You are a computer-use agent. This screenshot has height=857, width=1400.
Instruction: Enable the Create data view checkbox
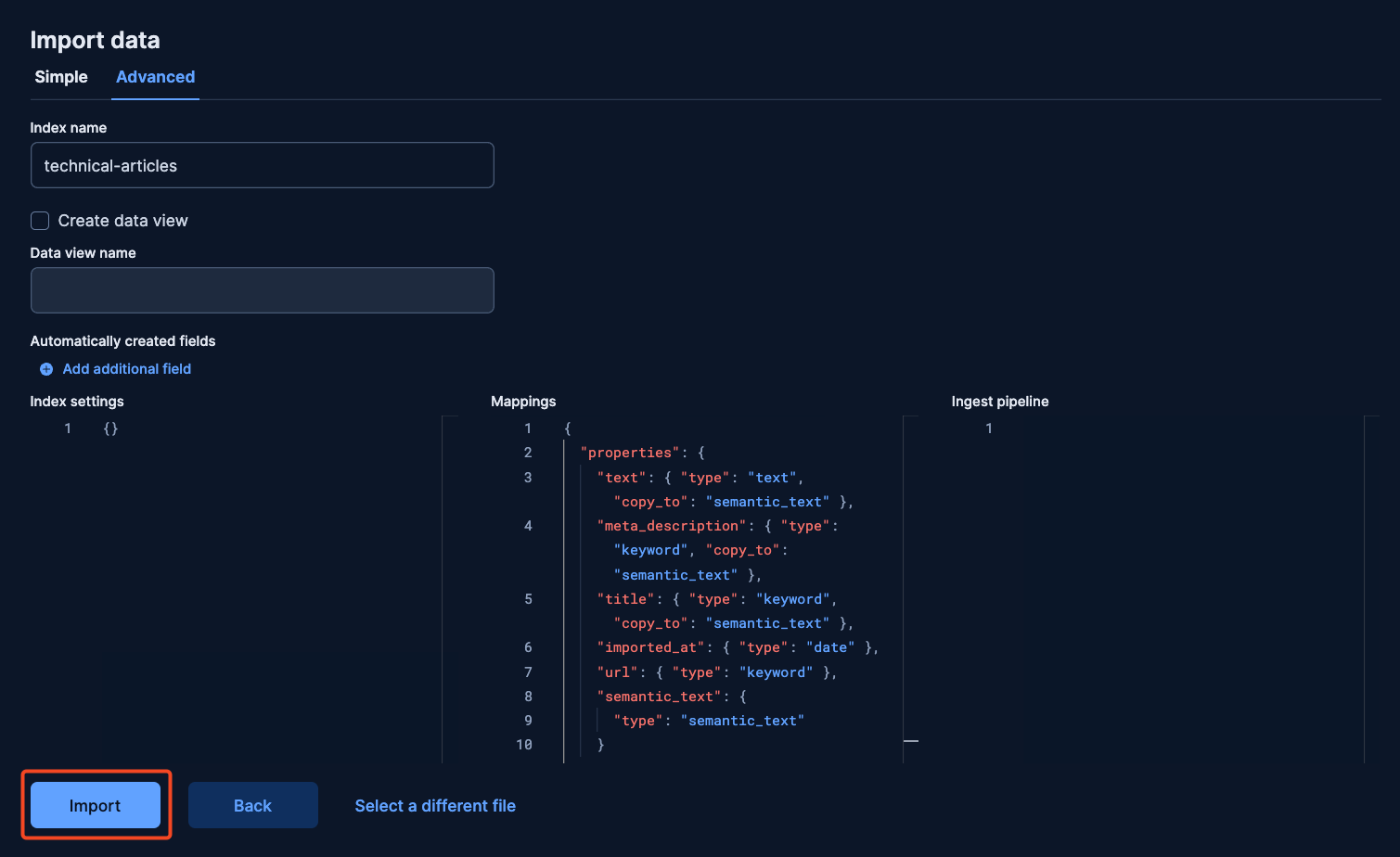coord(40,221)
